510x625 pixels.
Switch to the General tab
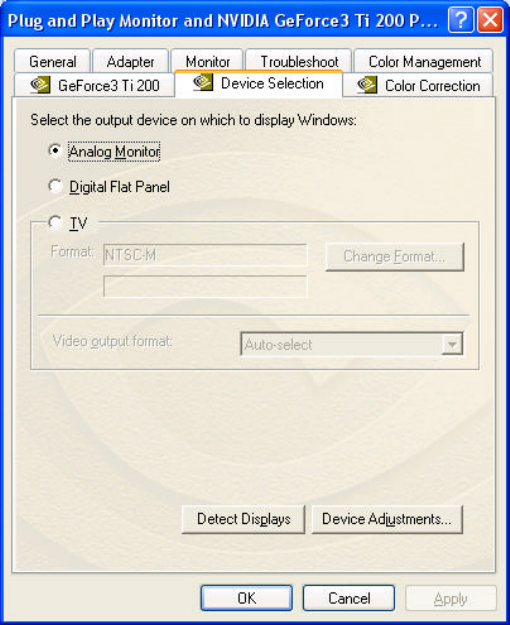tap(52, 62)
